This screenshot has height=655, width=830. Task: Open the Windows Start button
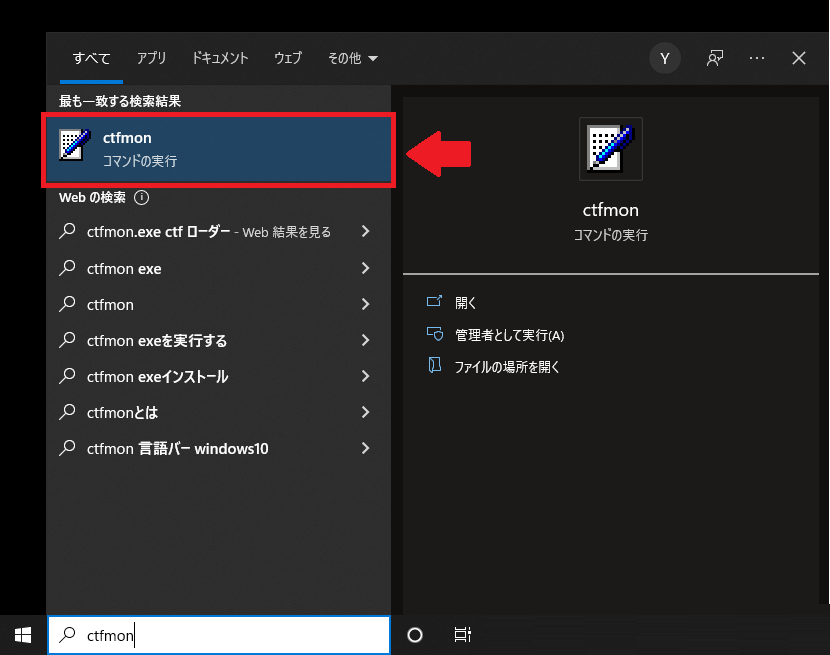[23, 635]
